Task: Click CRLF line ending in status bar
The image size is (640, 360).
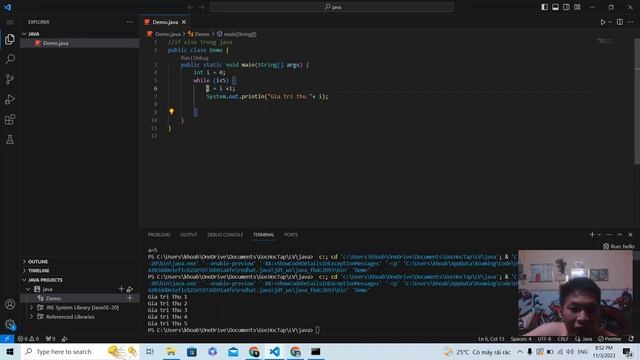Action: 563,339
